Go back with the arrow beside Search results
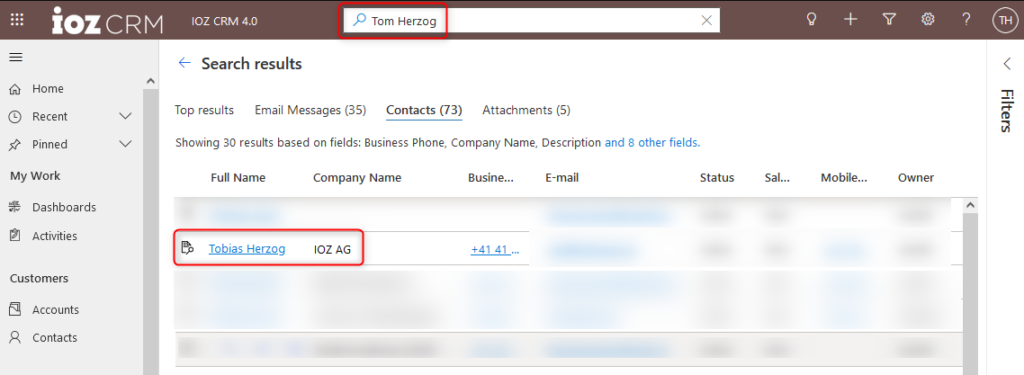 coord(185,63)
